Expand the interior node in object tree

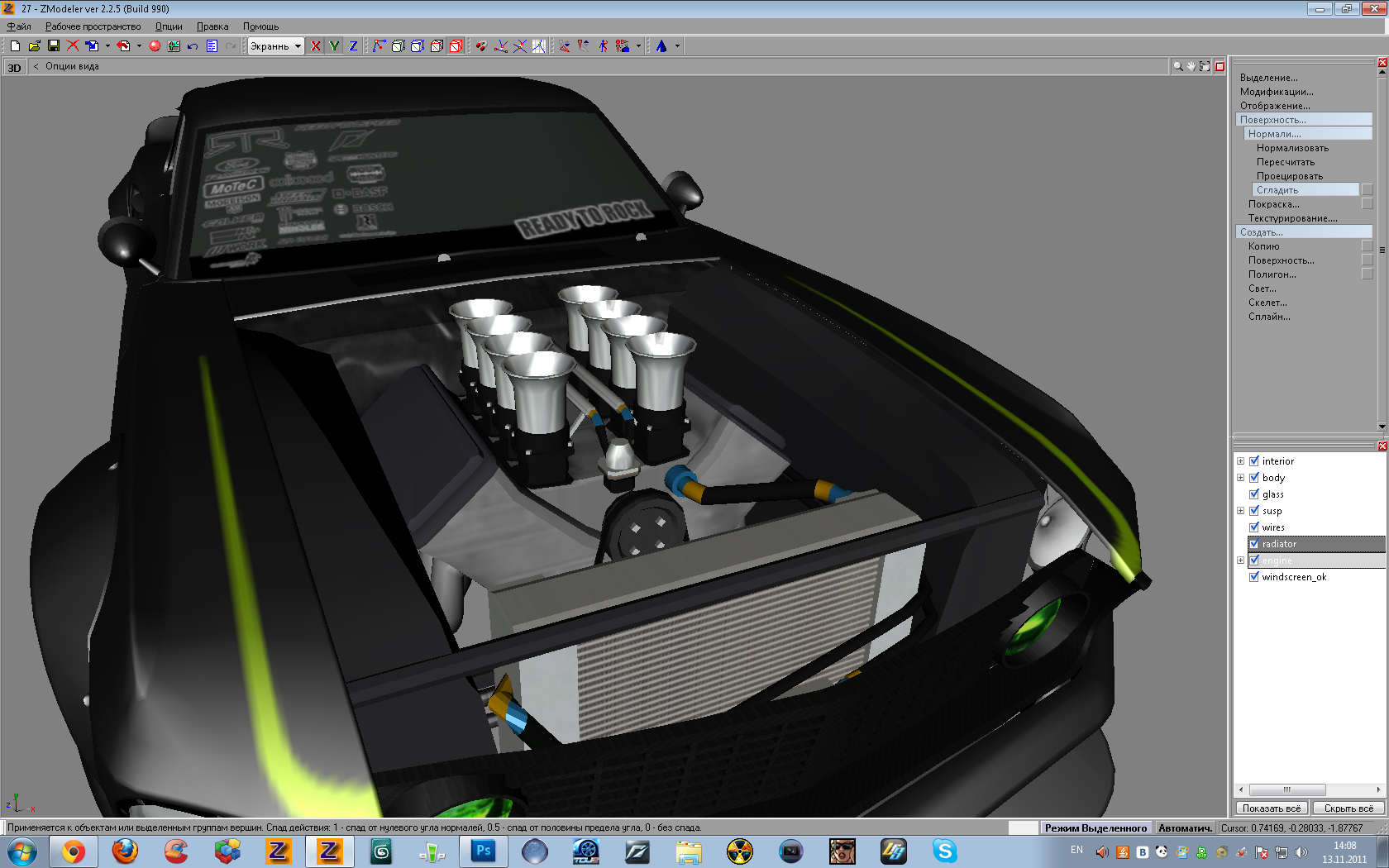(x=1240, y=461)
